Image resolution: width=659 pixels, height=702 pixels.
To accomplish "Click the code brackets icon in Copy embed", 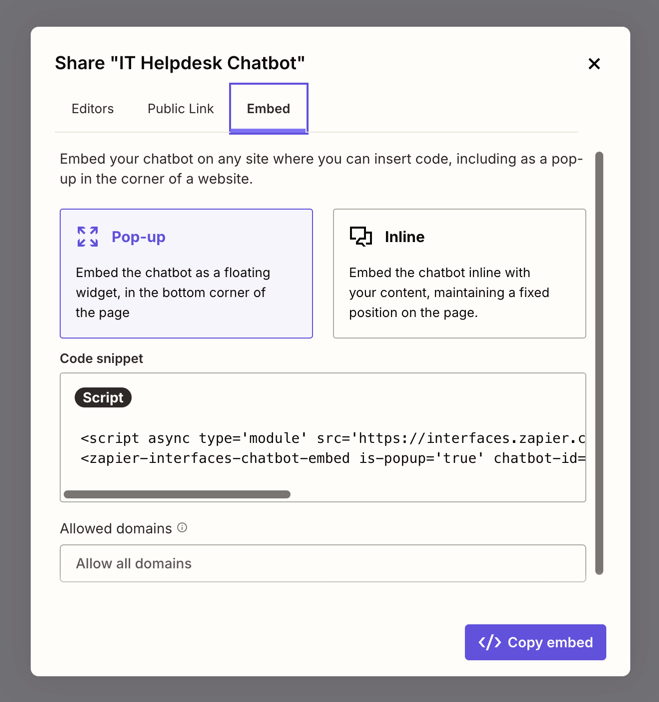I will [490, 643].
